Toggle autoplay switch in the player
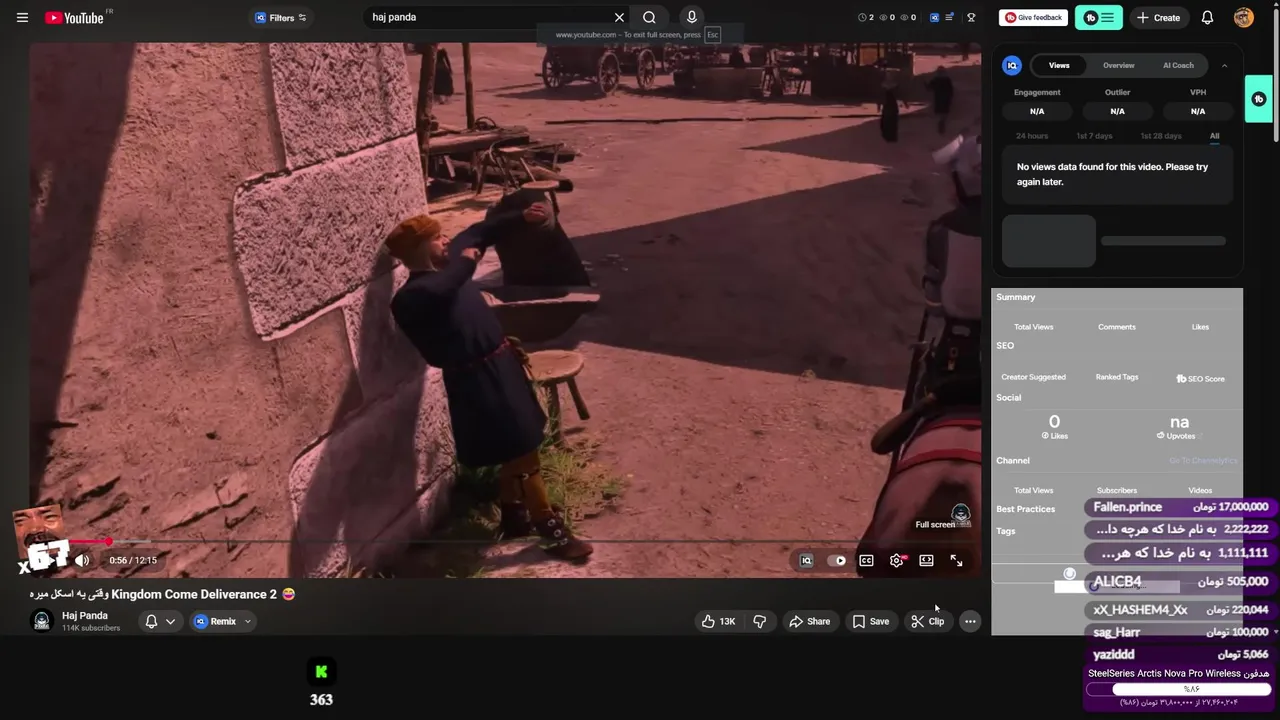Viewport: 1280px width, 720px height. (837, 560)
